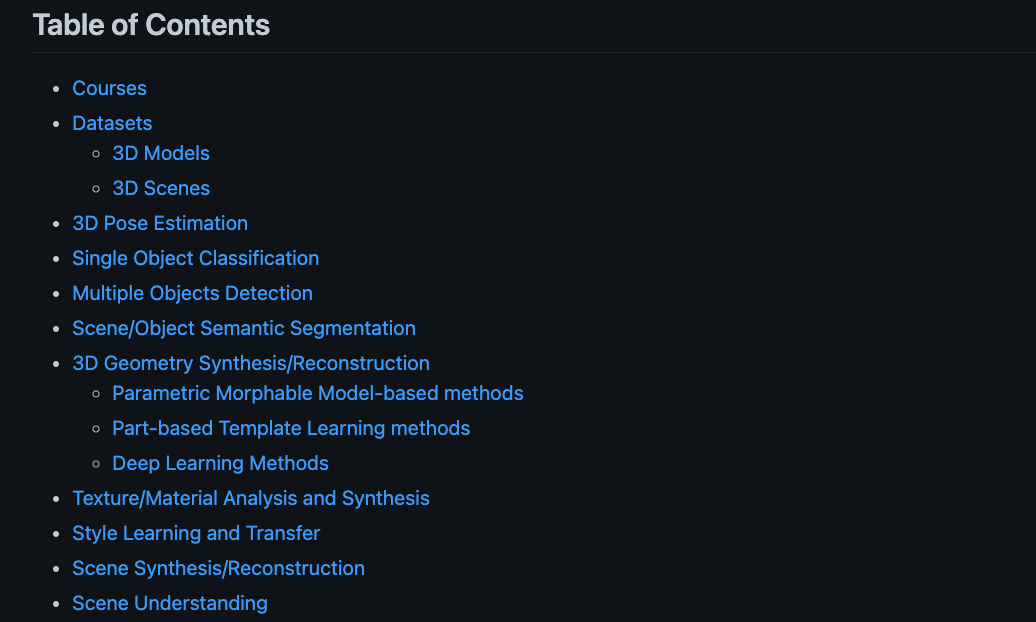
Task: Open the Courses link
Action: click(x=109, y=88)
